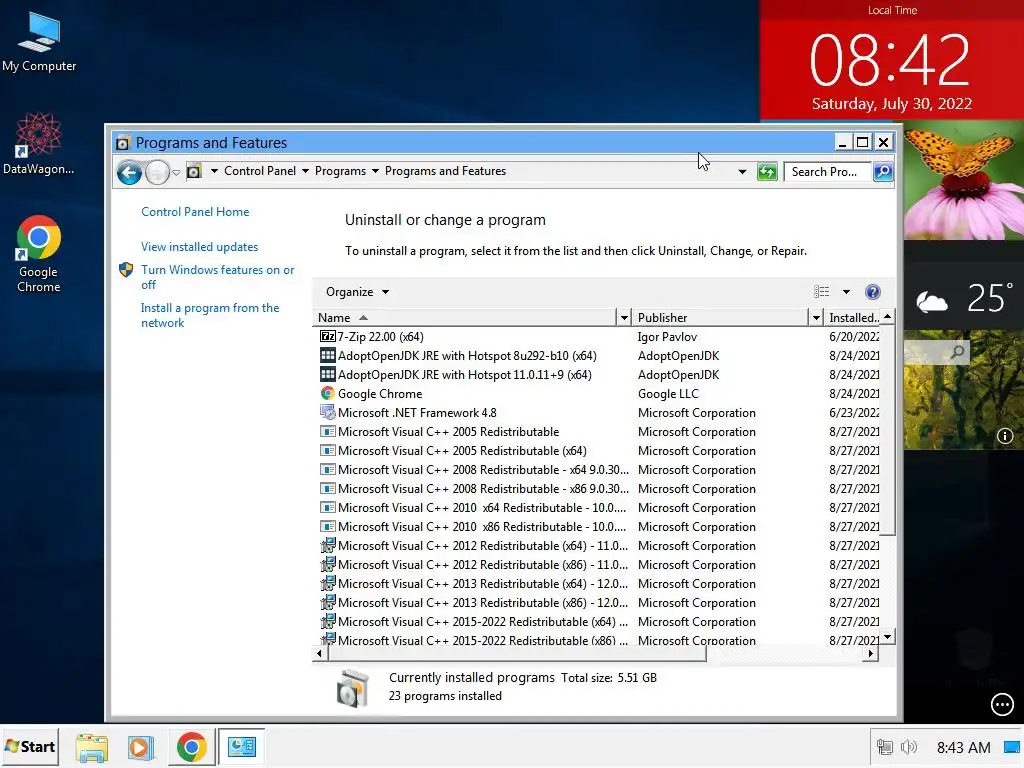
Task: Click the horizontal scrollbar thumb
Action: coord(516,654)
